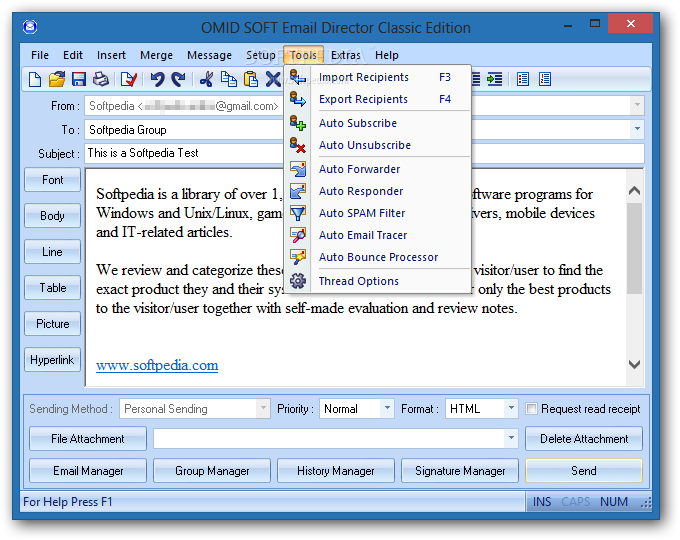Click the message body scrollbar down arrow

pyautogui.click(x=634, y=364)
